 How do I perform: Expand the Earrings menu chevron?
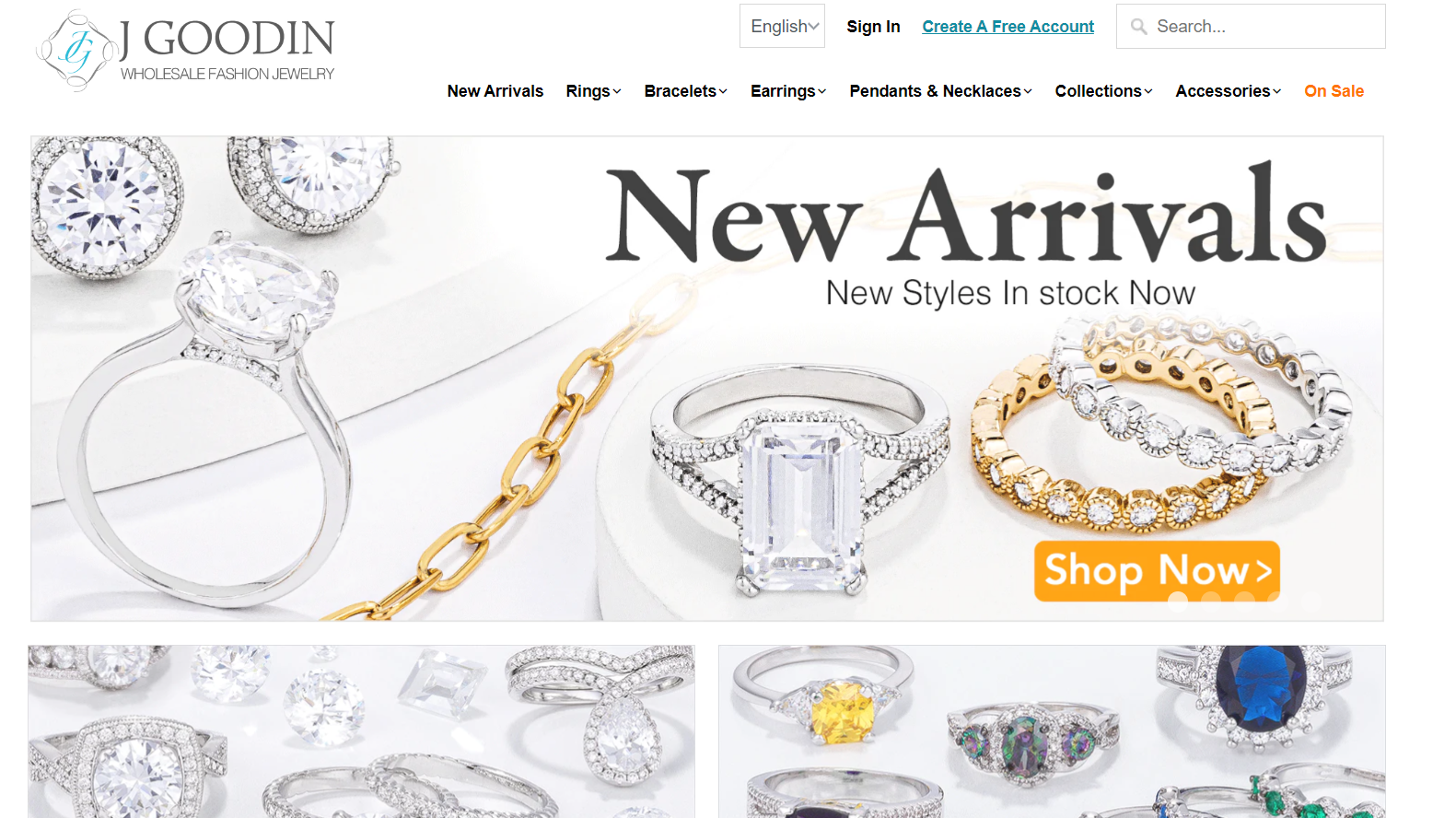[x=821, y=91]
